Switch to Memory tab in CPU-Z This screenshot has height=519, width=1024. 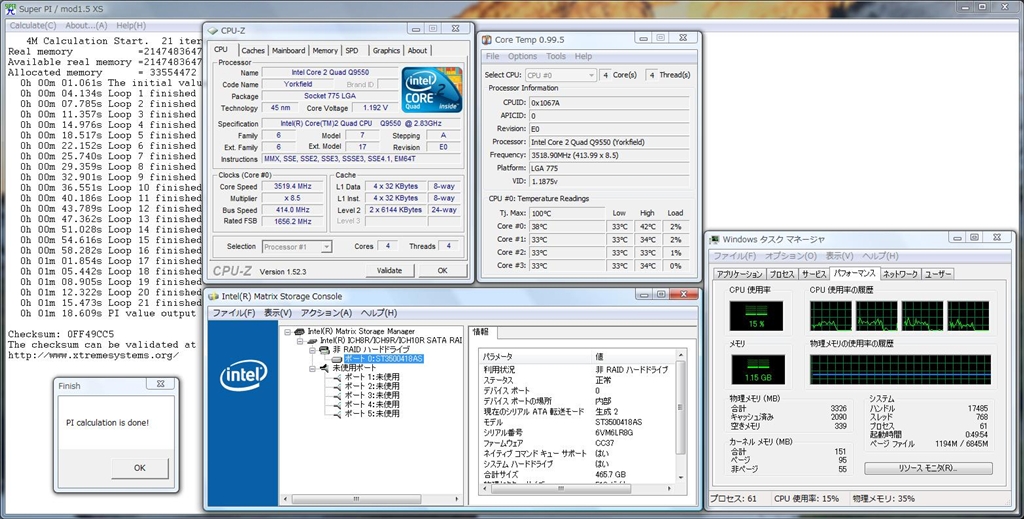coord(325,50)
